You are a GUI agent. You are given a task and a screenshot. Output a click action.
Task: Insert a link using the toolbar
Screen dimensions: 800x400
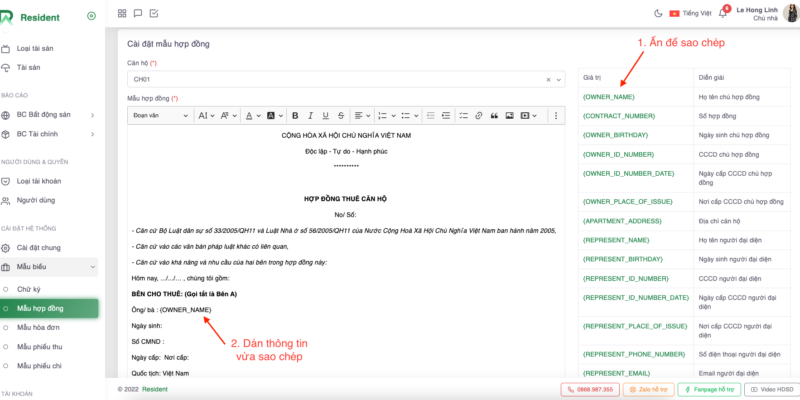478,116
